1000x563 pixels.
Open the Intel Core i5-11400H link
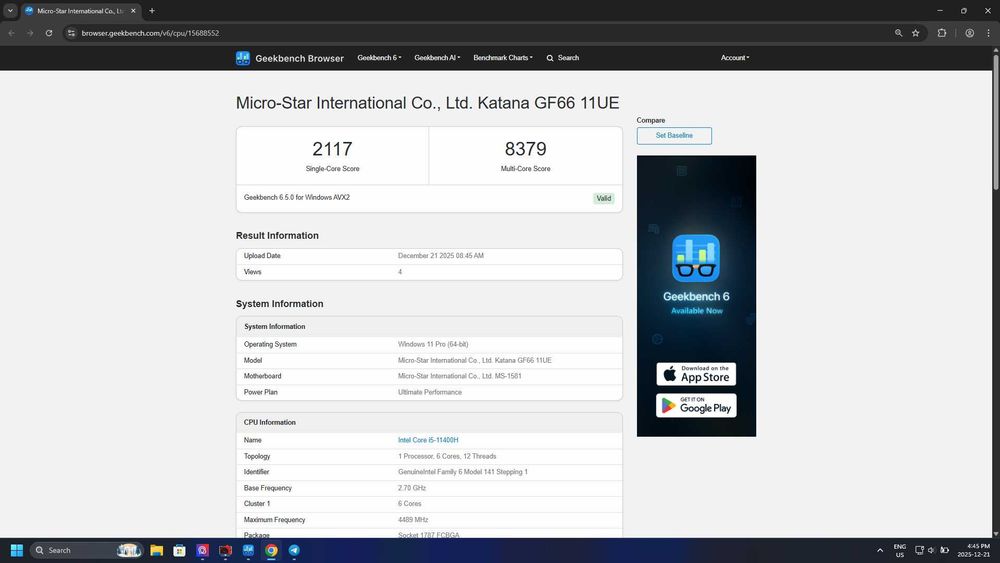[x=428, y=441]
